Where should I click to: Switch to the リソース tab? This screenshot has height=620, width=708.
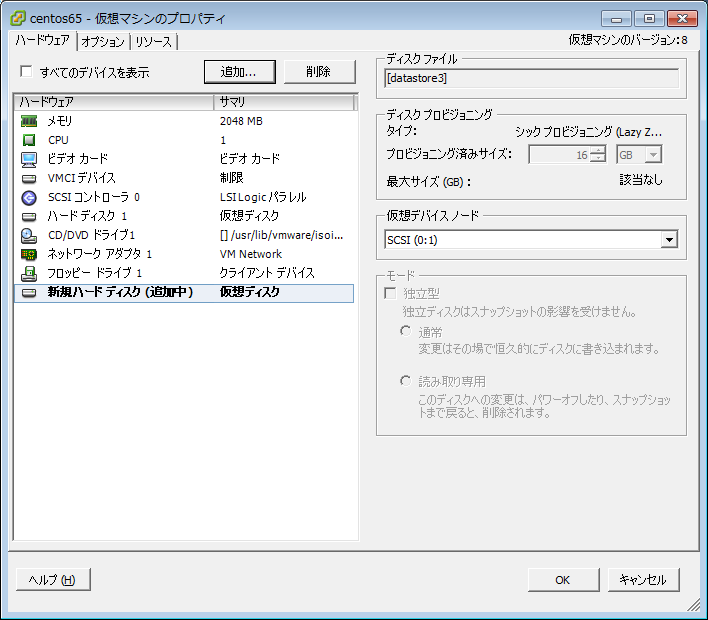point(154,42)
